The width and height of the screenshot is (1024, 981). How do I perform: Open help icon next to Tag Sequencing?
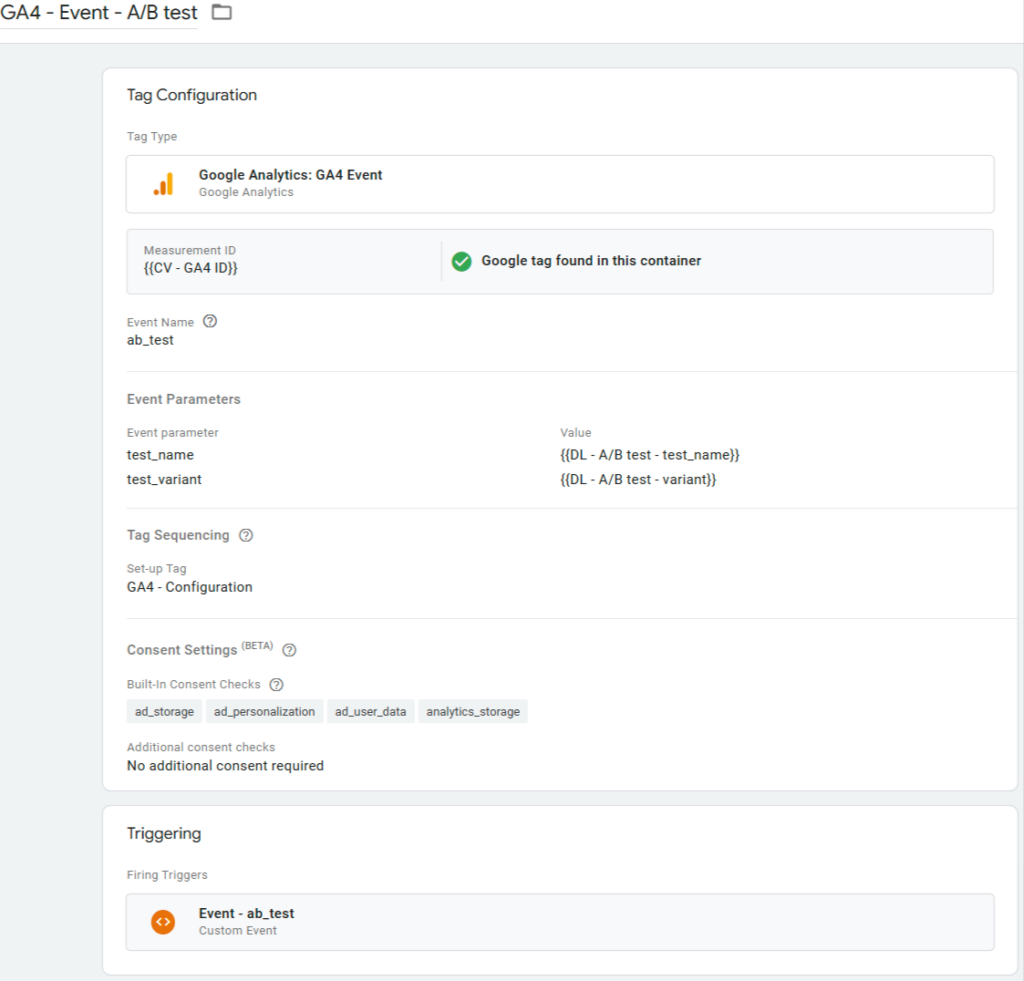[x=246, y=536]
